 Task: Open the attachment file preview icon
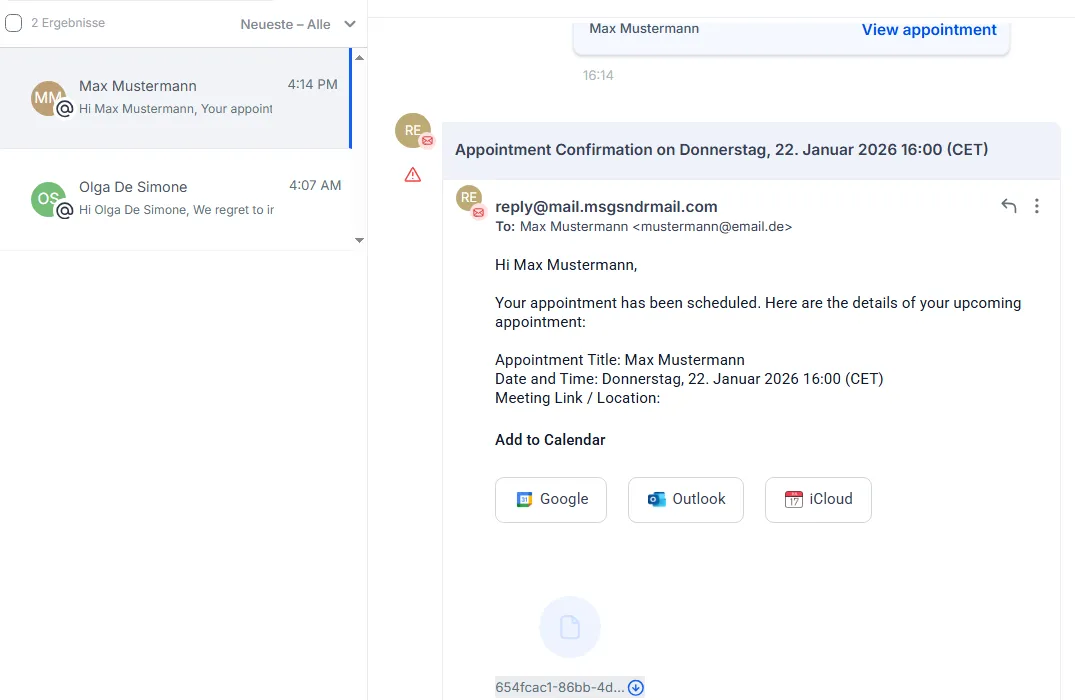(570, 627)
